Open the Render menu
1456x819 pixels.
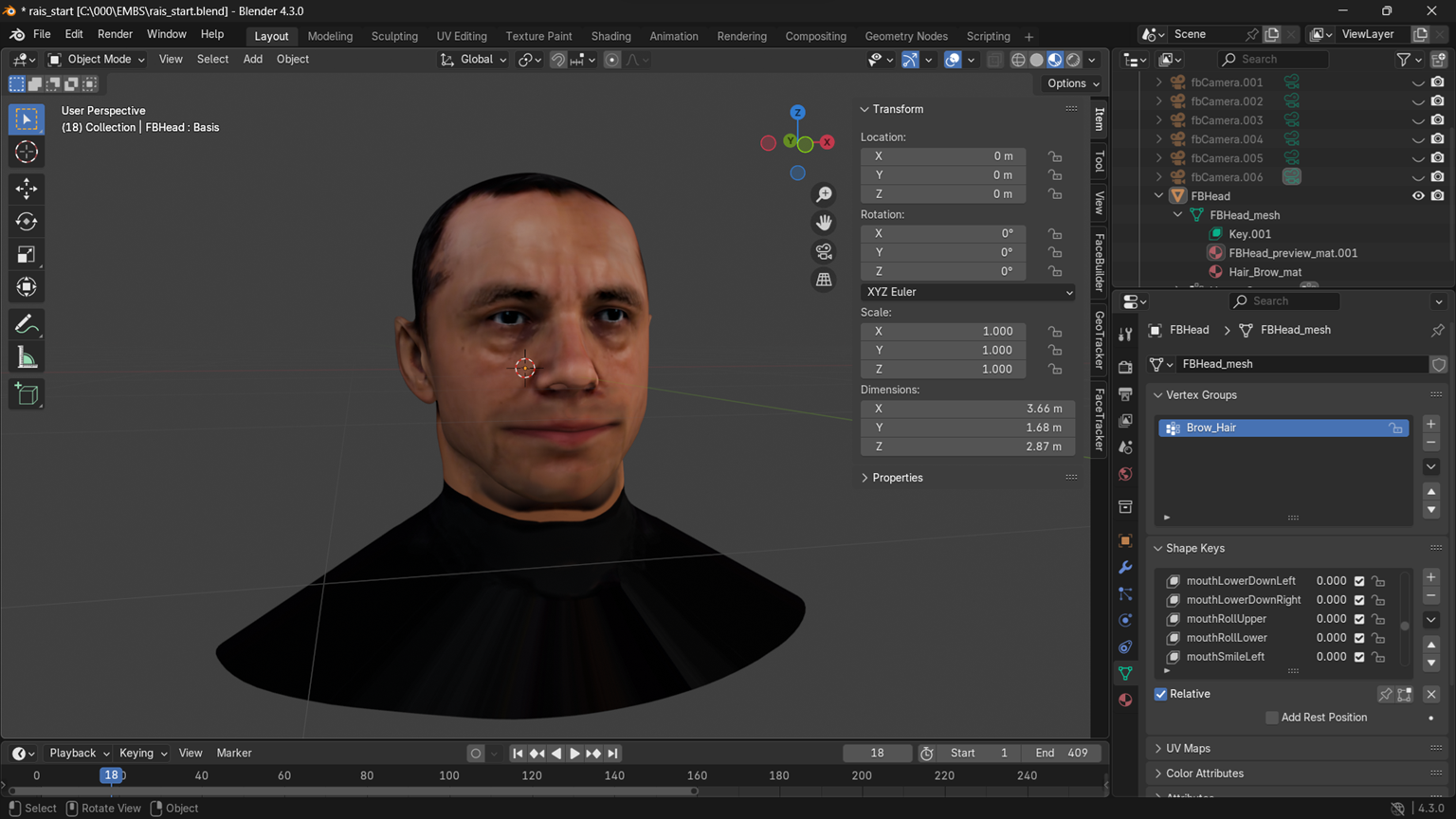(115, 34)
